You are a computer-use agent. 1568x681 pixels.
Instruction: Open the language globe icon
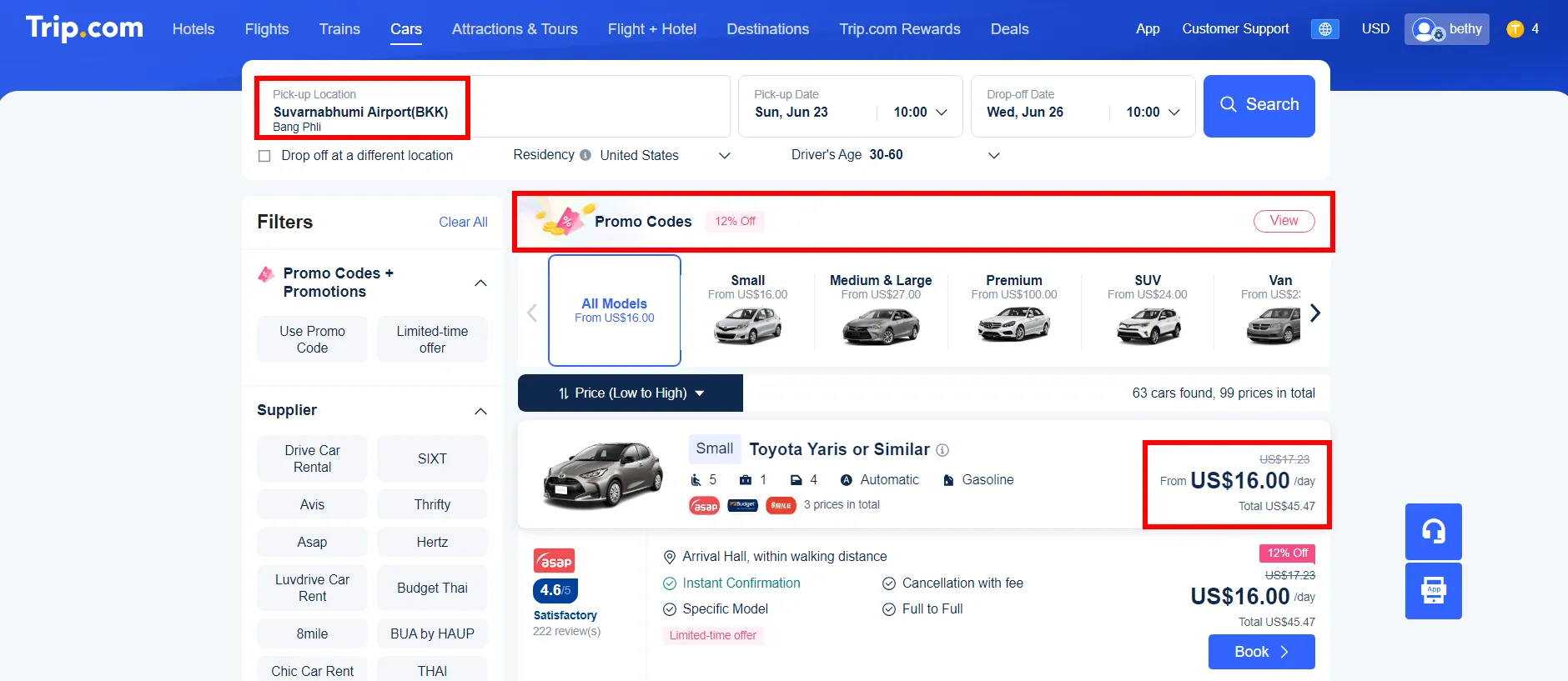1324,29
